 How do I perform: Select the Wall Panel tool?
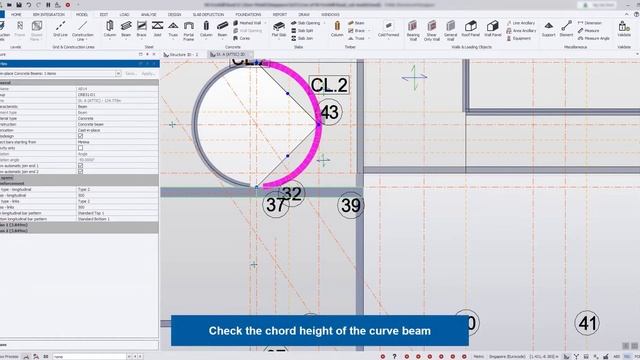coord(493,29)
